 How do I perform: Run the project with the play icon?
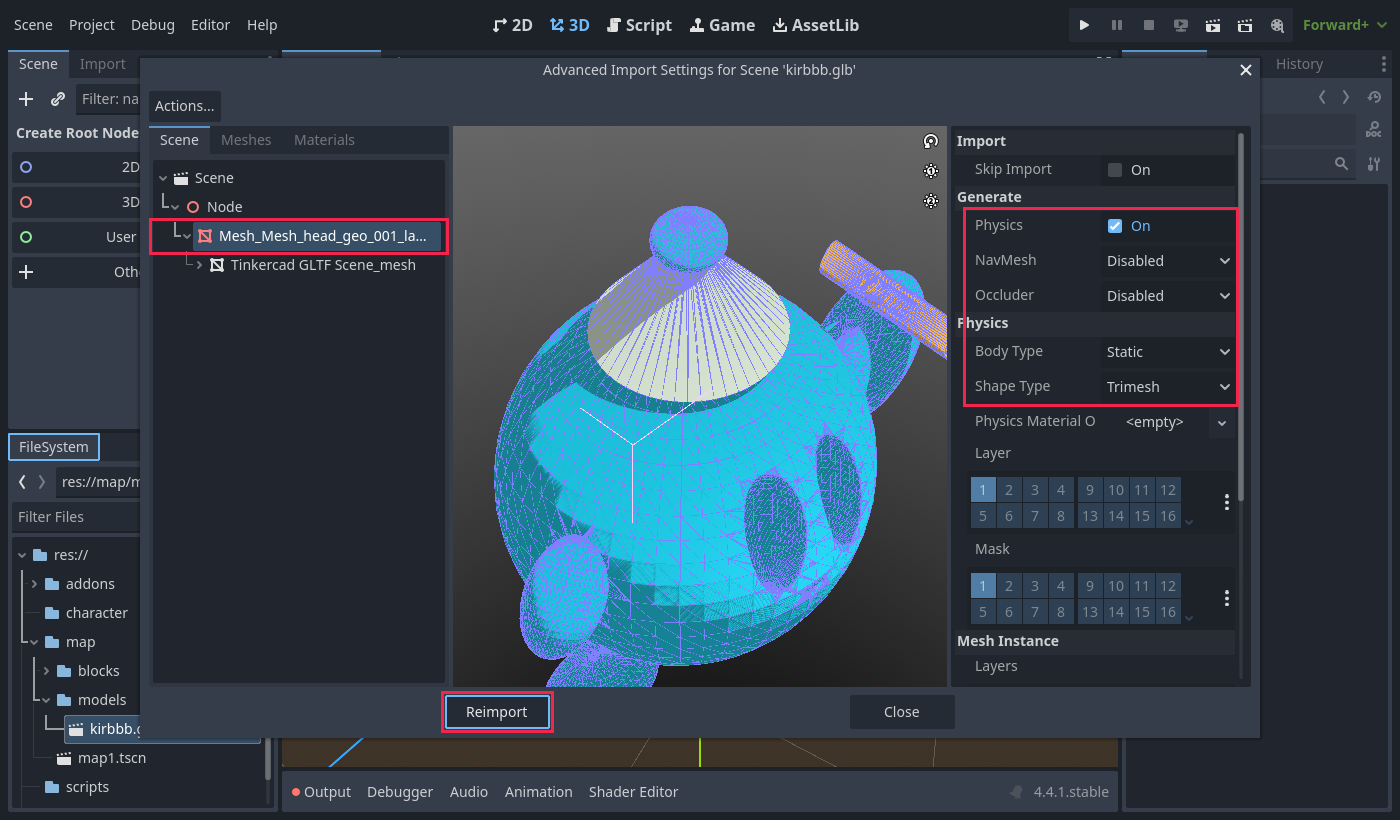pos(1085,25)
